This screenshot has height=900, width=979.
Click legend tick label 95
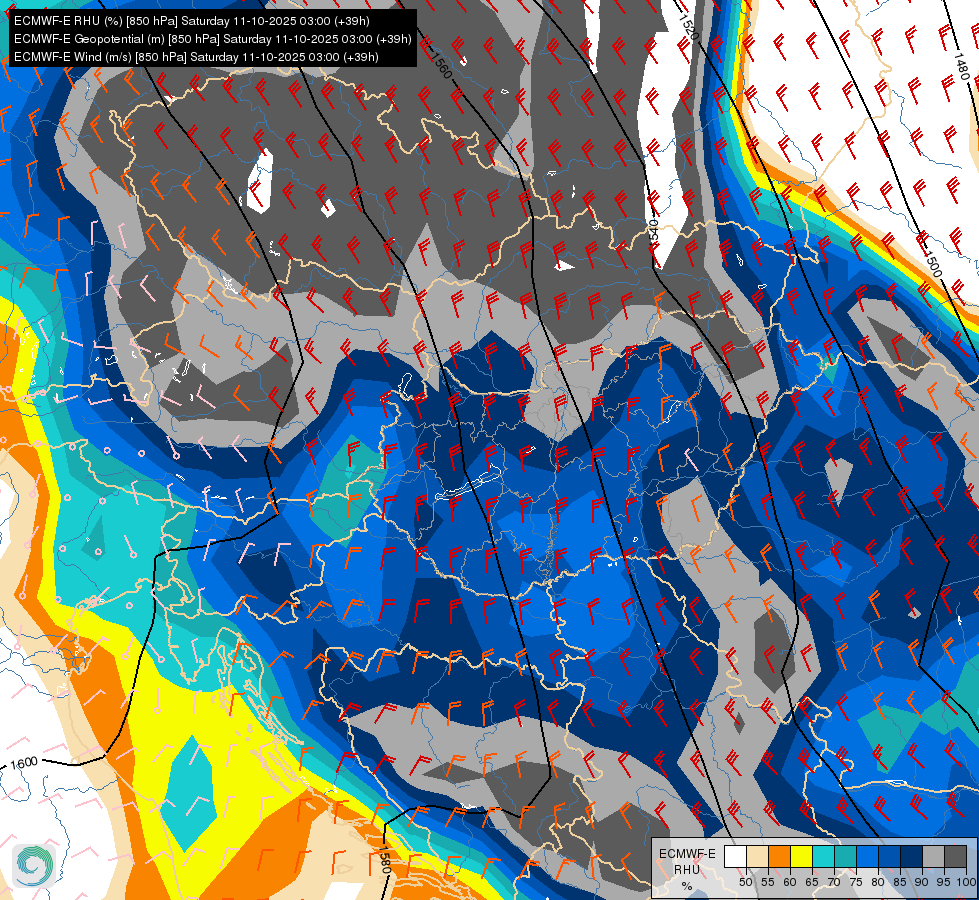(x=945, y=882)
